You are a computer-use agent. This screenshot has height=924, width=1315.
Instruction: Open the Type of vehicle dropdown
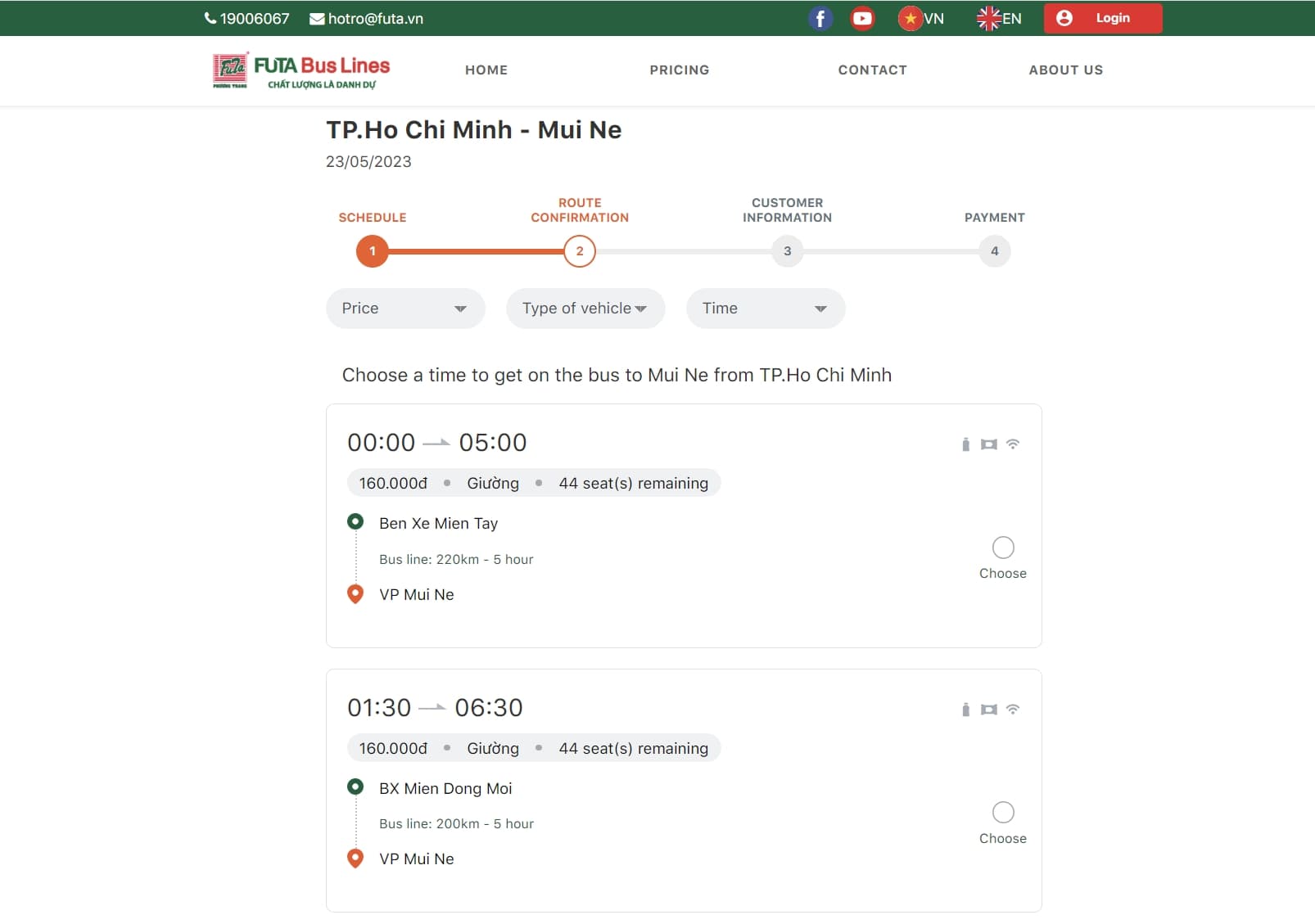(585, 309)
